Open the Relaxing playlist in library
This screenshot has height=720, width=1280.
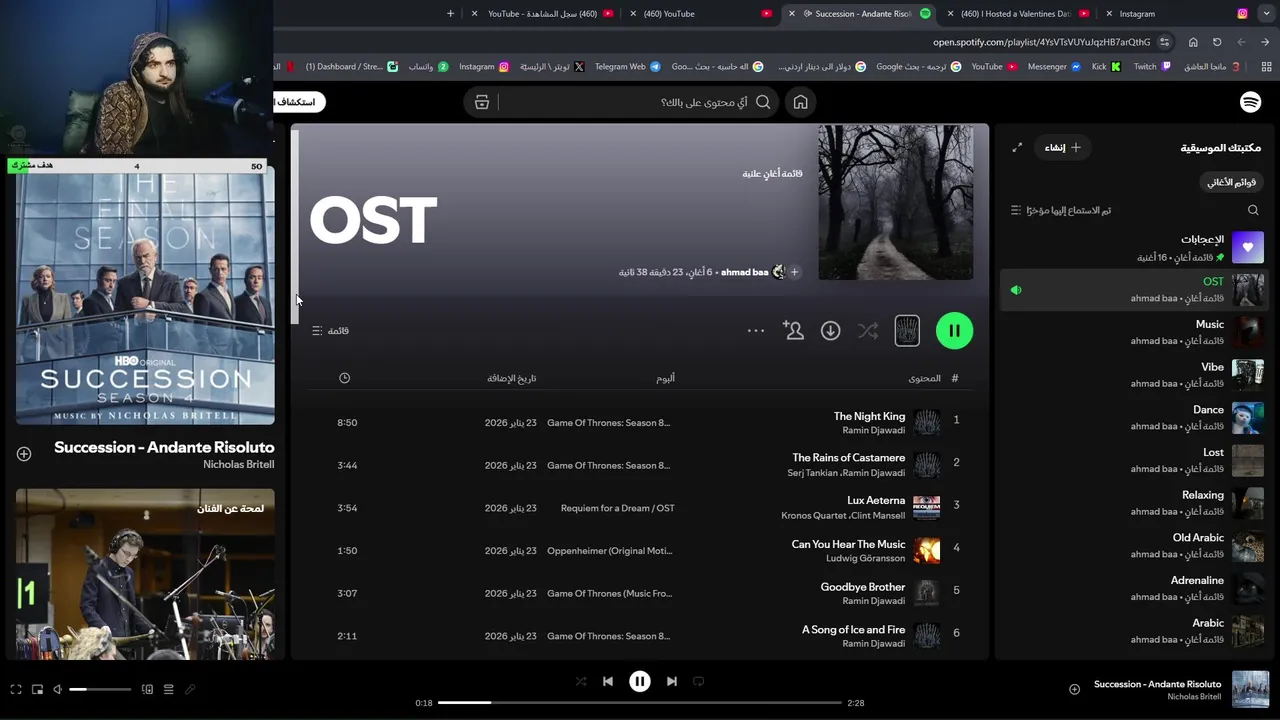(1134, 503)
